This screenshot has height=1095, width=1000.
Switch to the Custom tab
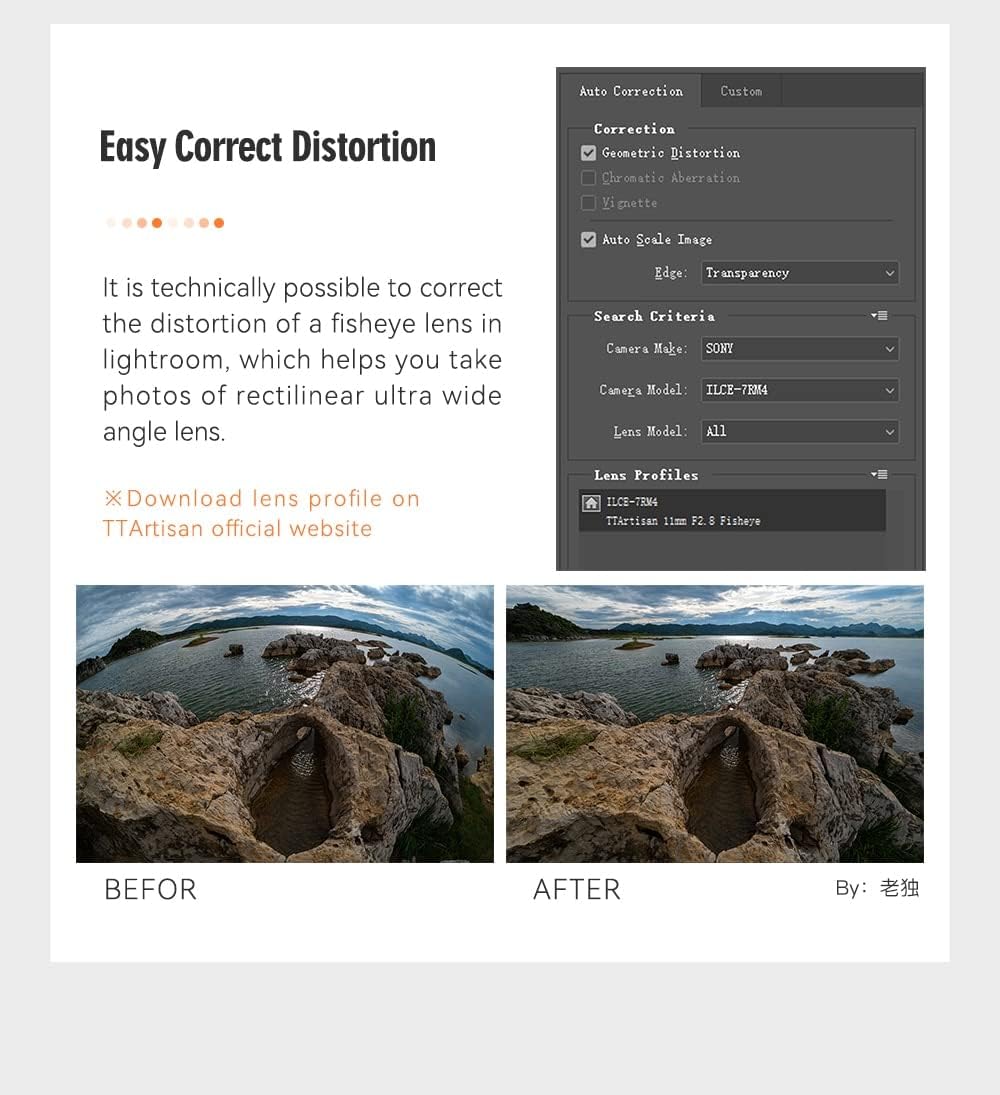pos(741,91)
